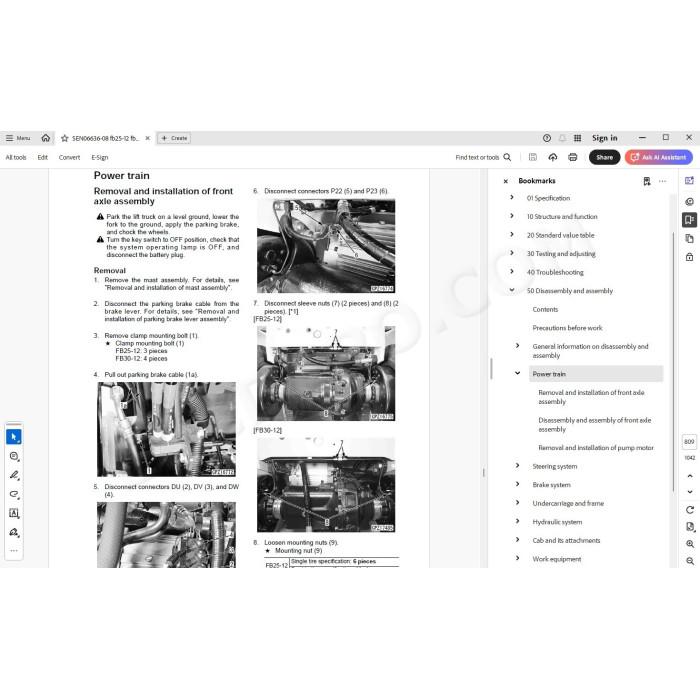
Task: Open the apps grid icon
Action: tap(577, 138)
